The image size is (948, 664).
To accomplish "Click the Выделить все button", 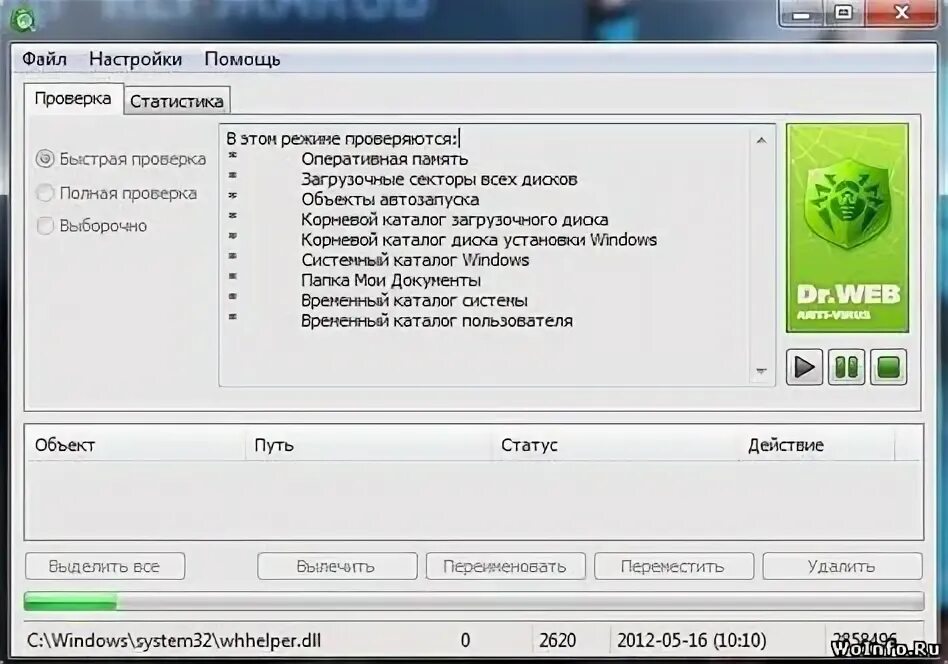I will click(105, 567).
